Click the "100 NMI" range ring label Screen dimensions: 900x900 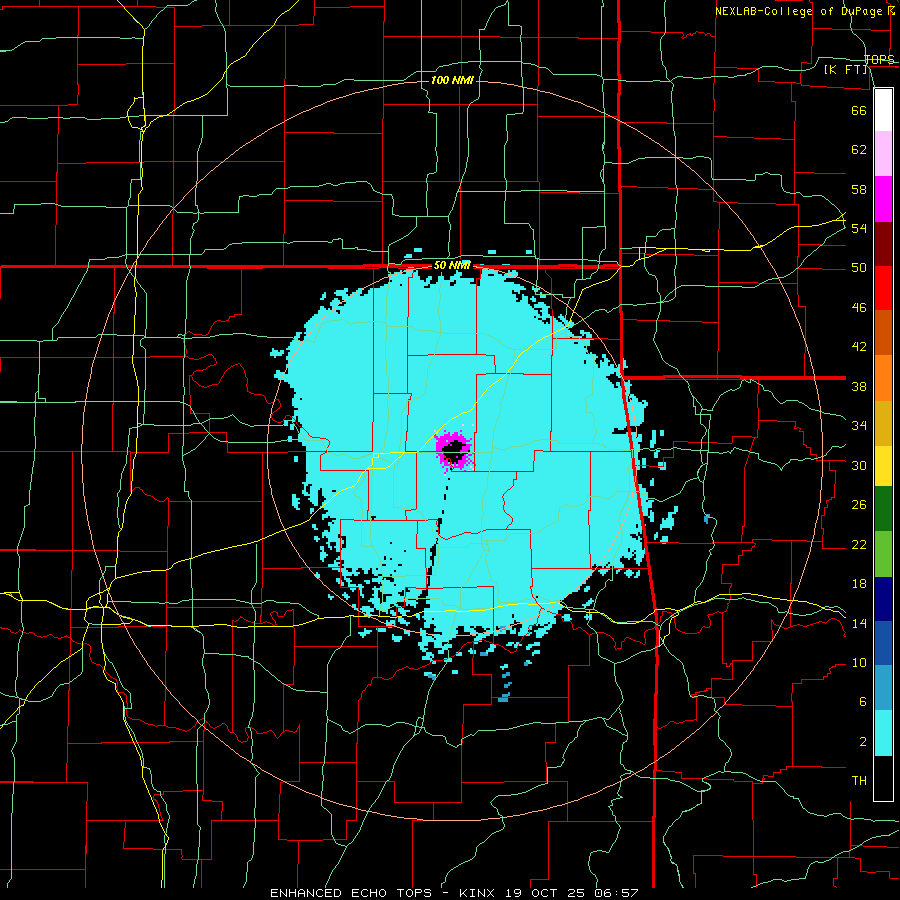click(452, 80)
